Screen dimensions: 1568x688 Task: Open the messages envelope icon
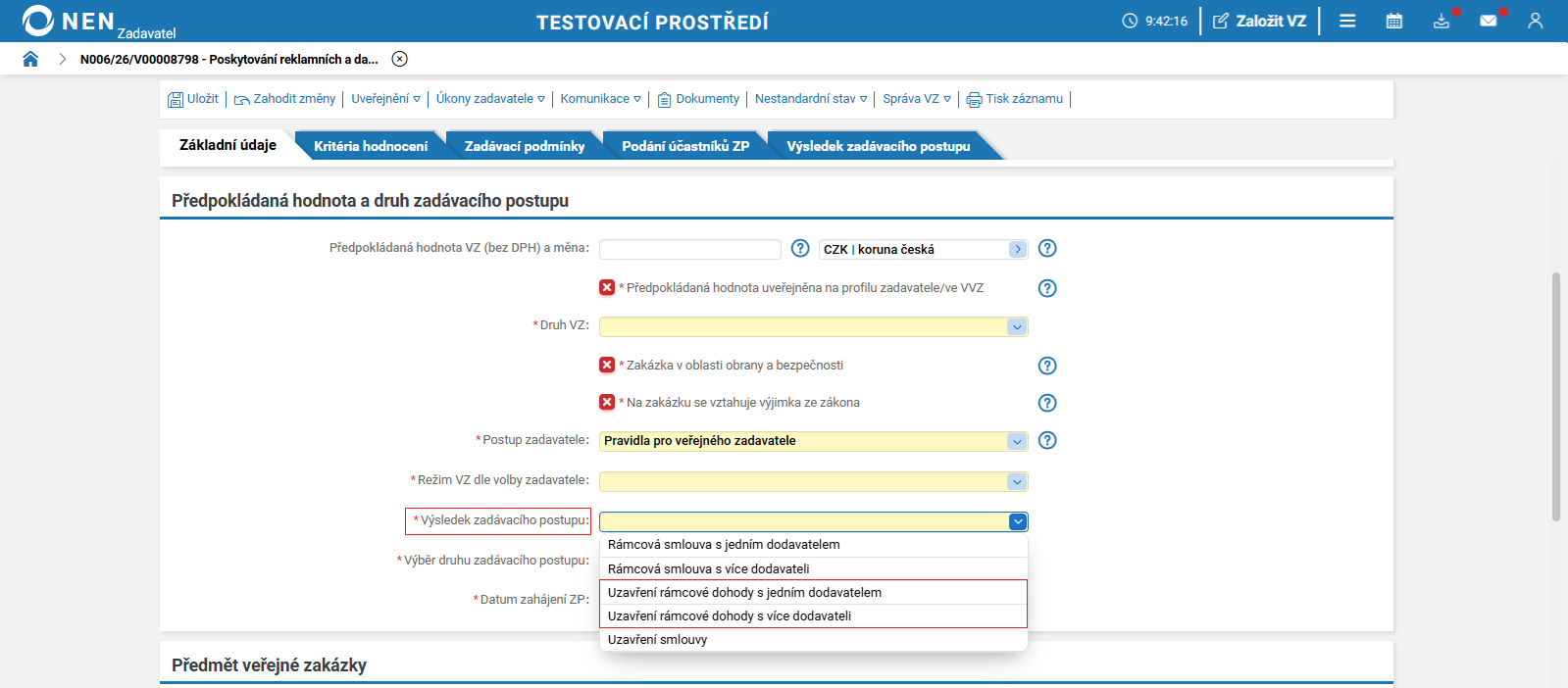click(1488, 21)
